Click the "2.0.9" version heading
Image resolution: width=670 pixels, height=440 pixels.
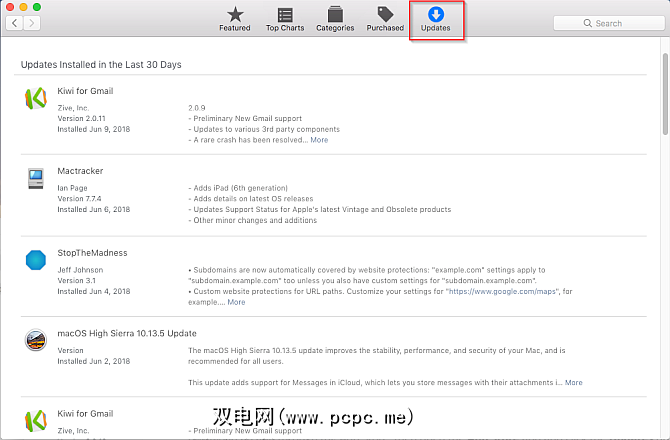coord(197,108)
